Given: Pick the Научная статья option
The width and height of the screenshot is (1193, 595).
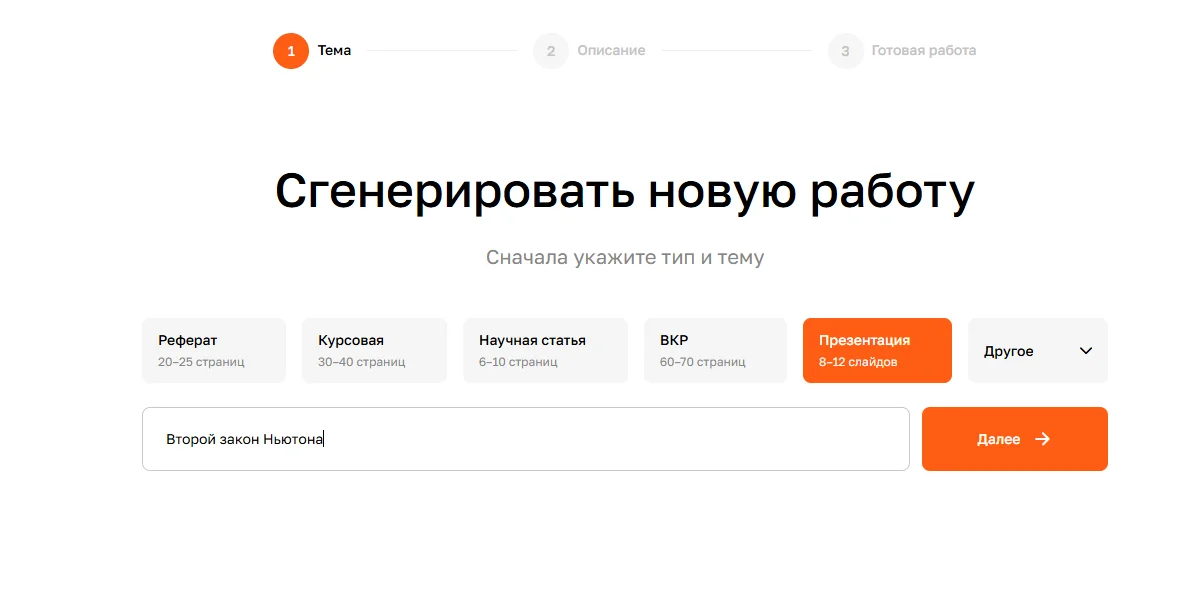Looking at the screenshot, I should (546, 351).
